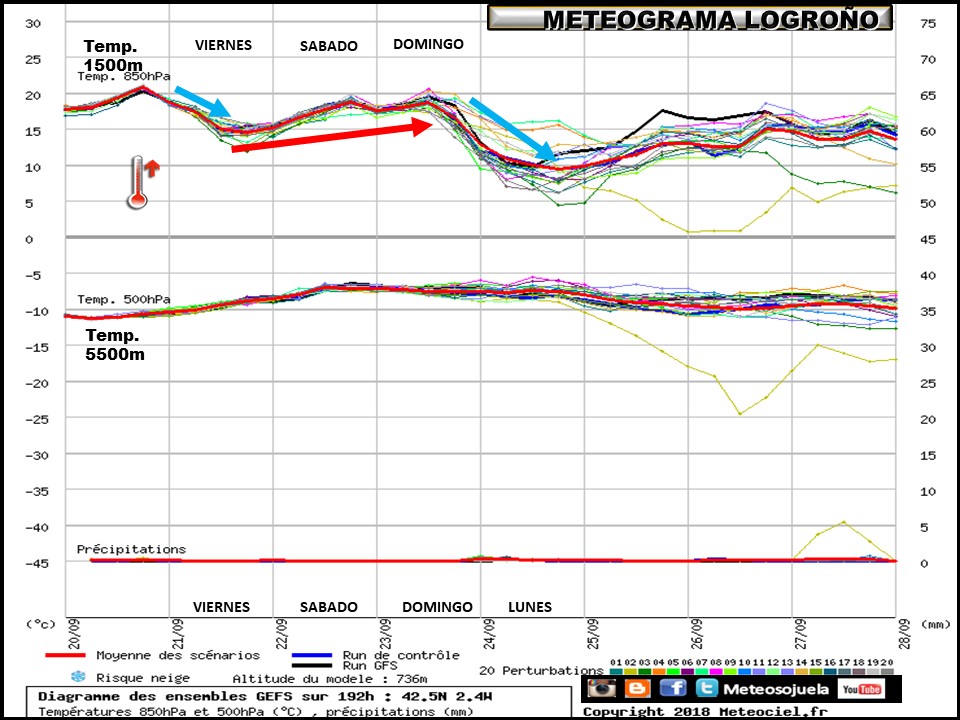The image size is (960, 720).
Task: Click the top SABADO day label
Action: pos(329,47)
